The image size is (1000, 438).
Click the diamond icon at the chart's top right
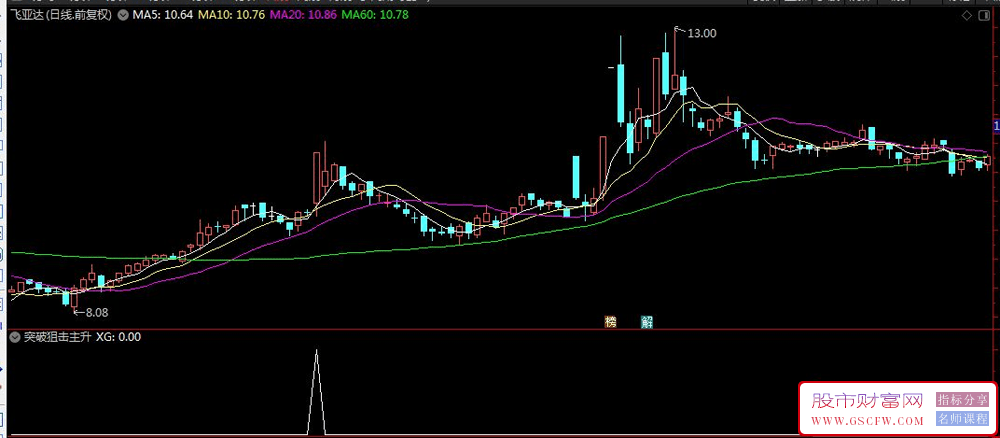pos(967,16)
